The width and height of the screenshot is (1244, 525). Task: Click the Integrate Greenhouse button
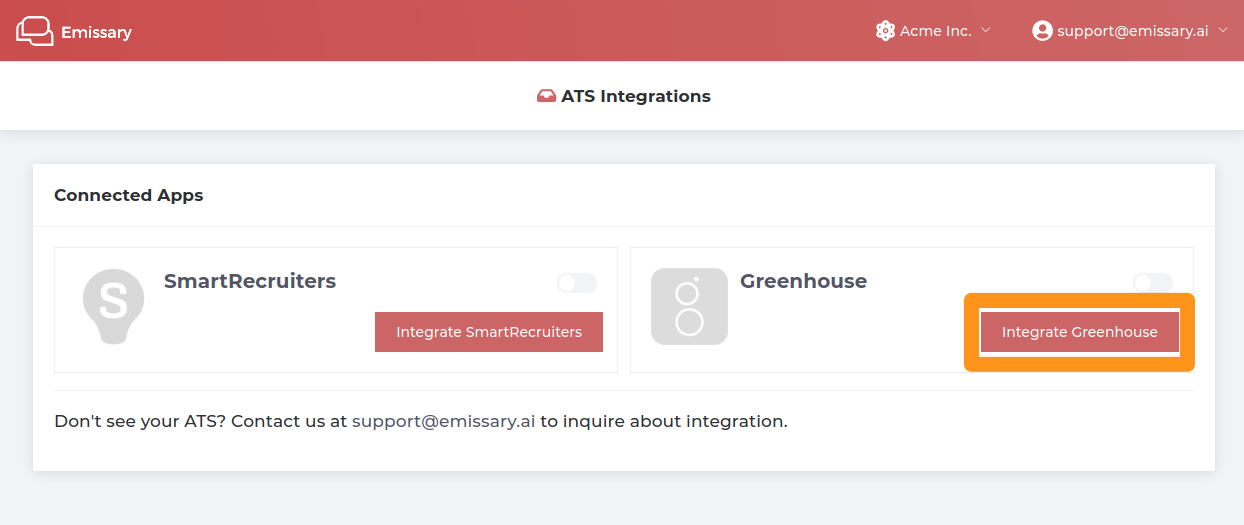pos(1080,332)
